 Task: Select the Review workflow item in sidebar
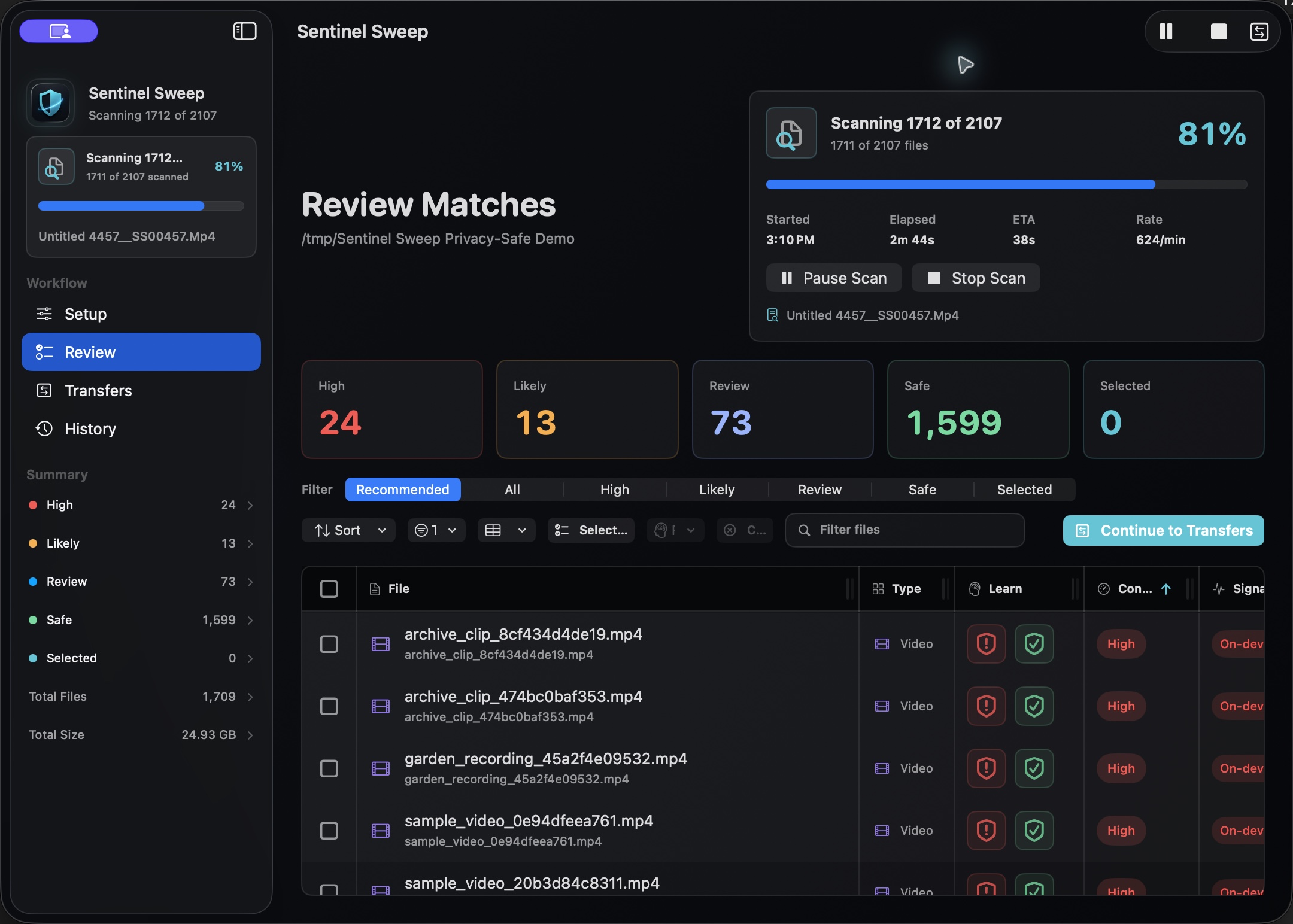pos(141,352)
